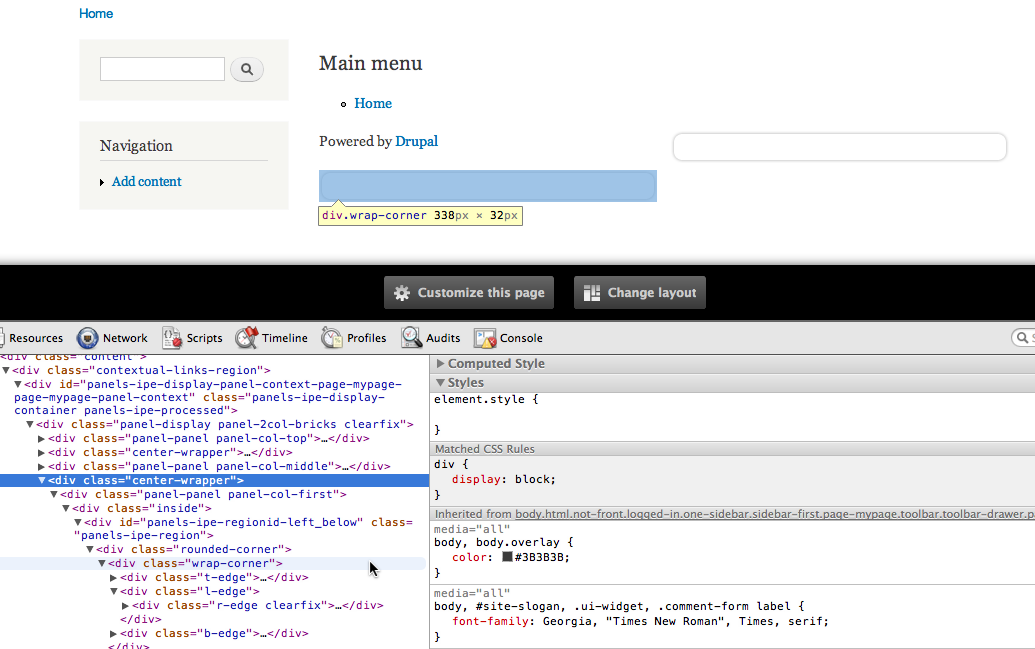Switch to the Network tab label
Image resolution: width=1035 pixels, height=649 pixels.
coord(125,338)
